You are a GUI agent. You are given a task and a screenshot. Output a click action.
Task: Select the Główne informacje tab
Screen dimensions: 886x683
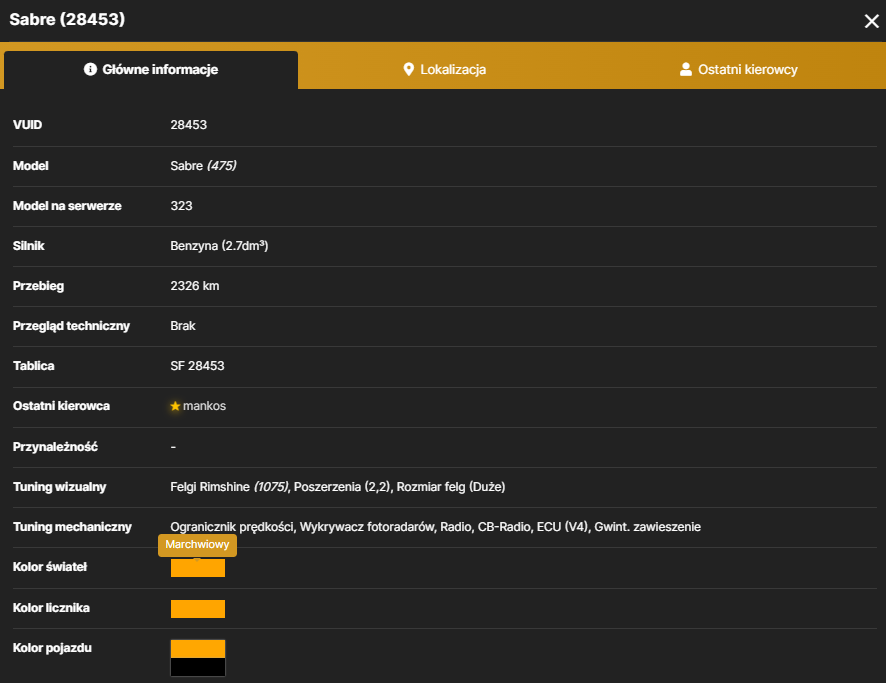click(151, 69)
